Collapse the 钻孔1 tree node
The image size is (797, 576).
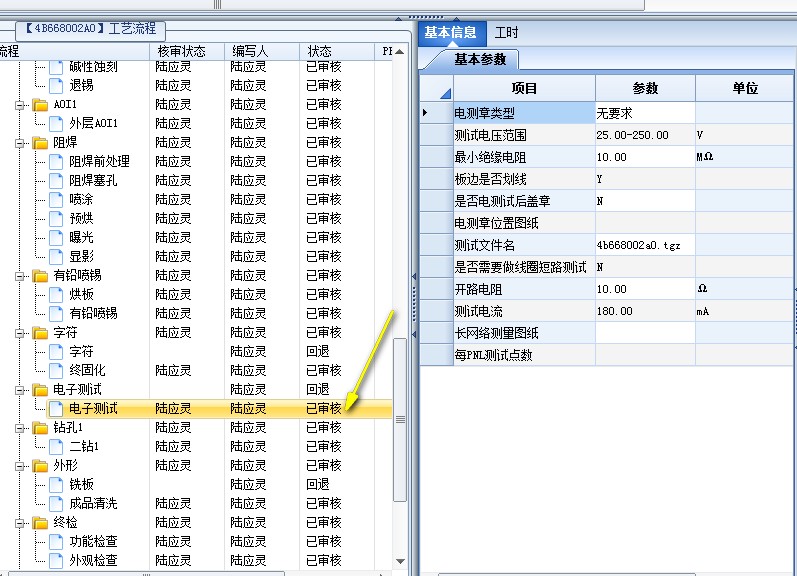pos(20,429)
